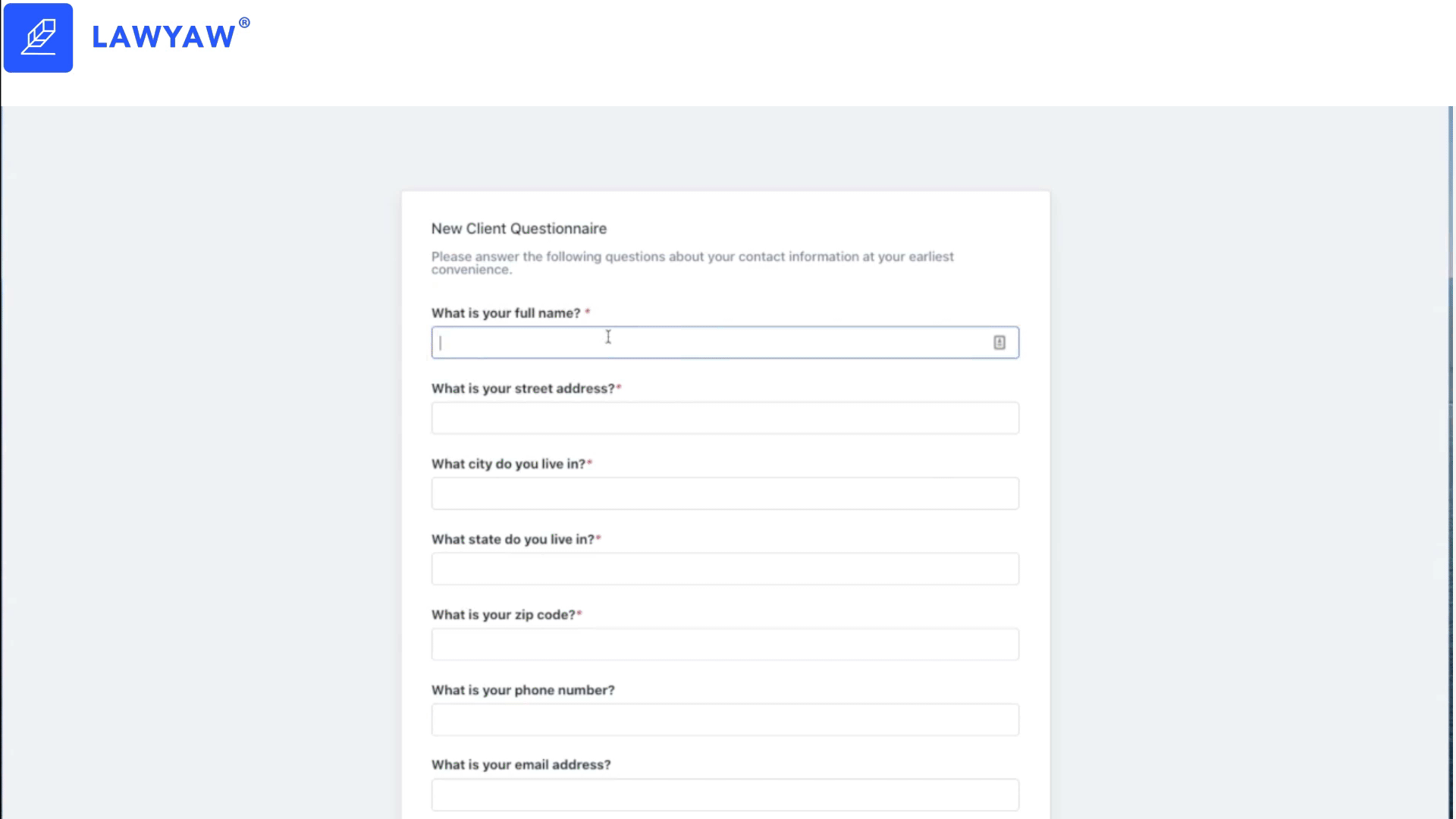1456x819 pixels.
Task: Click the 'What city do you live in?' label
Action: click(509, 464)
